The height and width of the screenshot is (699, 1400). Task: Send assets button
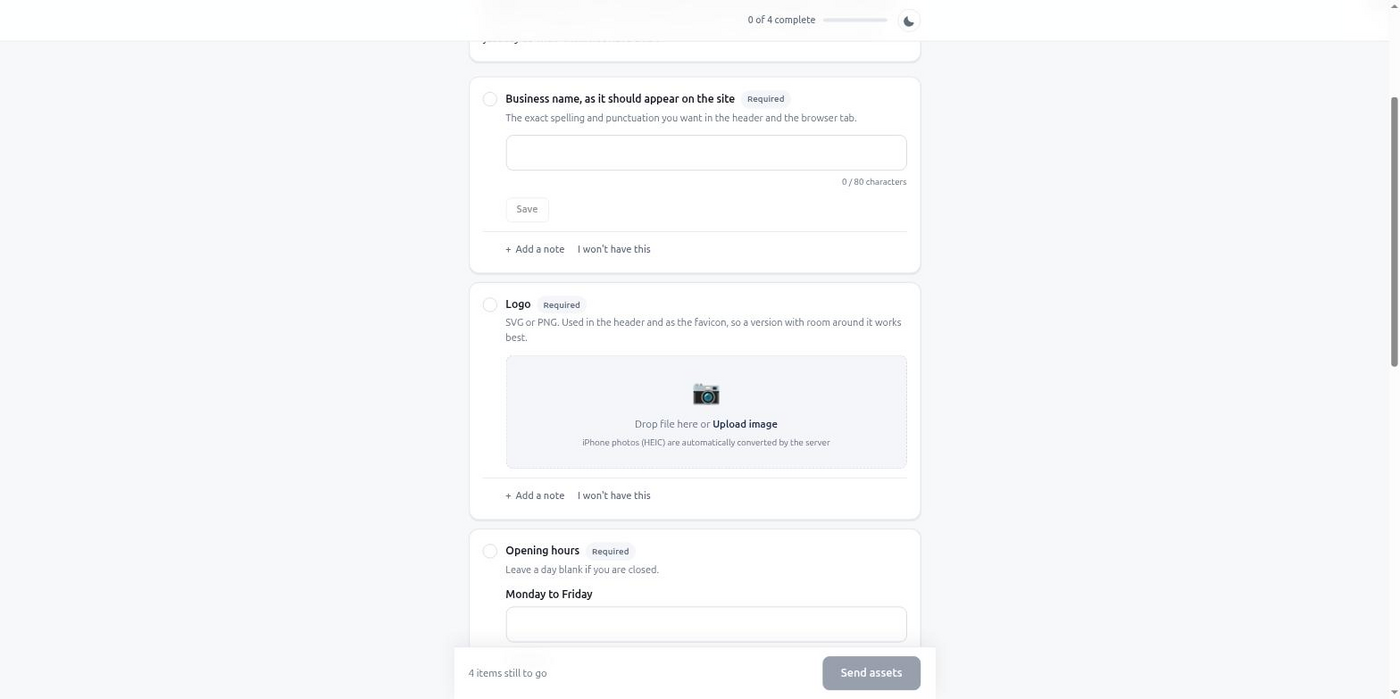[x=871, y=673]
